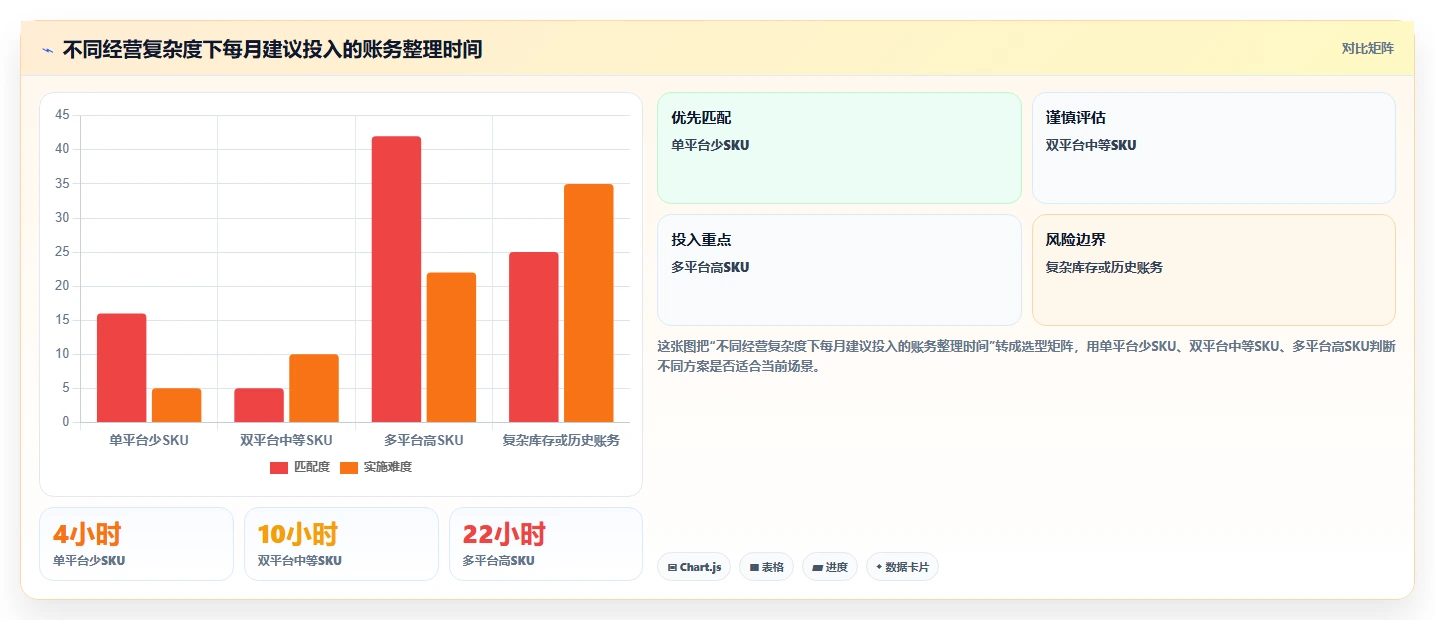
Task: Click the lightning icon beside the title
Action: pos(47,49)
